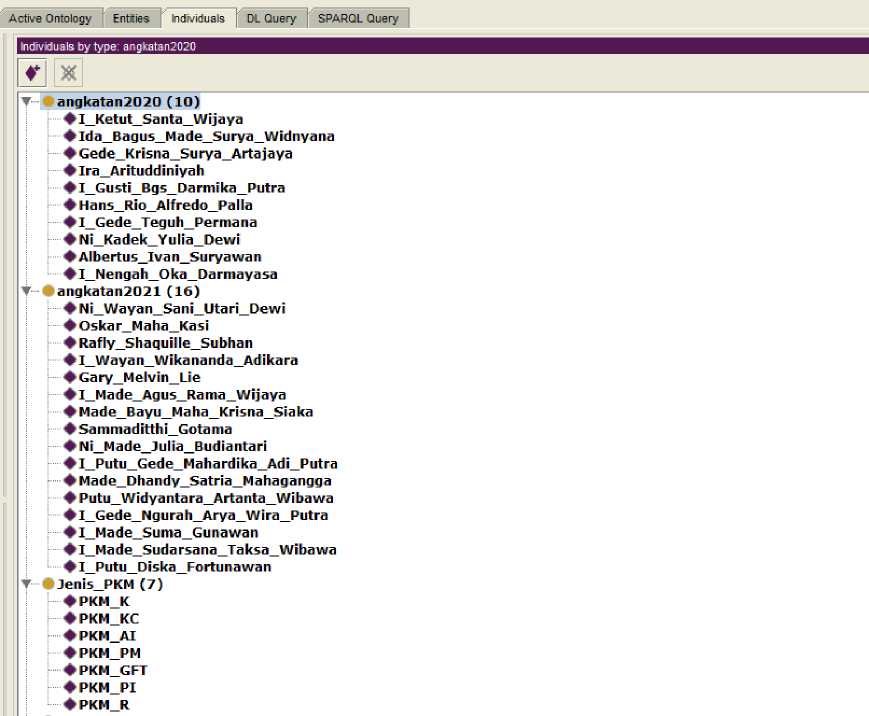The width and height of the screenshot is (869, 716).
Task: Click the angkatan2020 class circle icon
Action: pyautogui.click(x=48, y=102)
